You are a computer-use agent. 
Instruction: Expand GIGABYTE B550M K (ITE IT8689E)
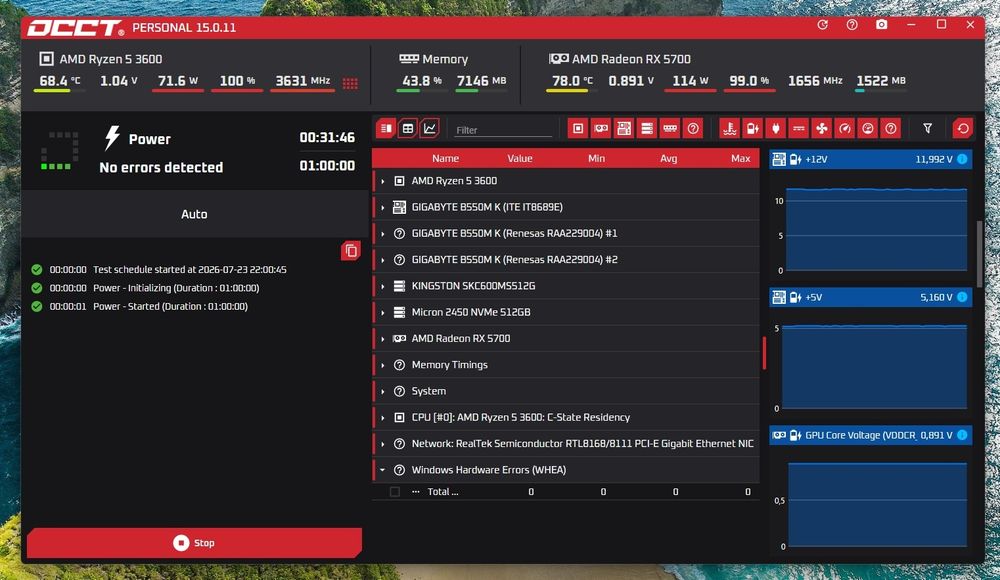(383, 207)
